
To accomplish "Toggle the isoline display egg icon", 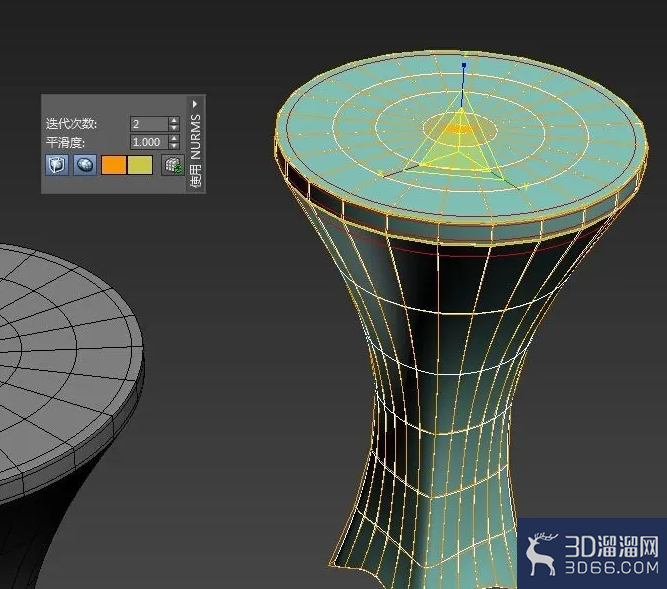I will tap(85, 165).
